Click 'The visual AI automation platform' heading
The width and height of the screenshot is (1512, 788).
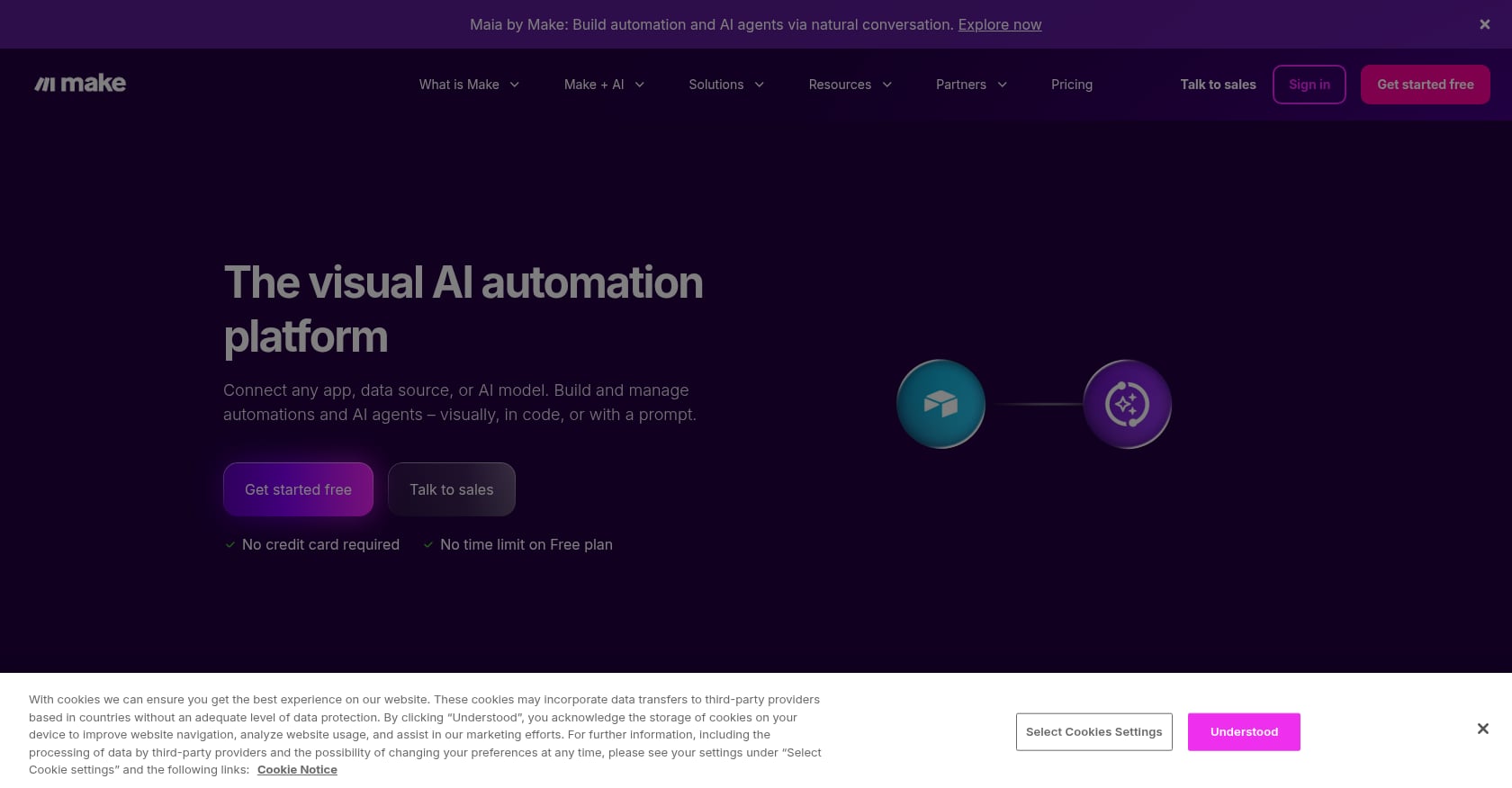pyautogui.click(x=463, y=309)
